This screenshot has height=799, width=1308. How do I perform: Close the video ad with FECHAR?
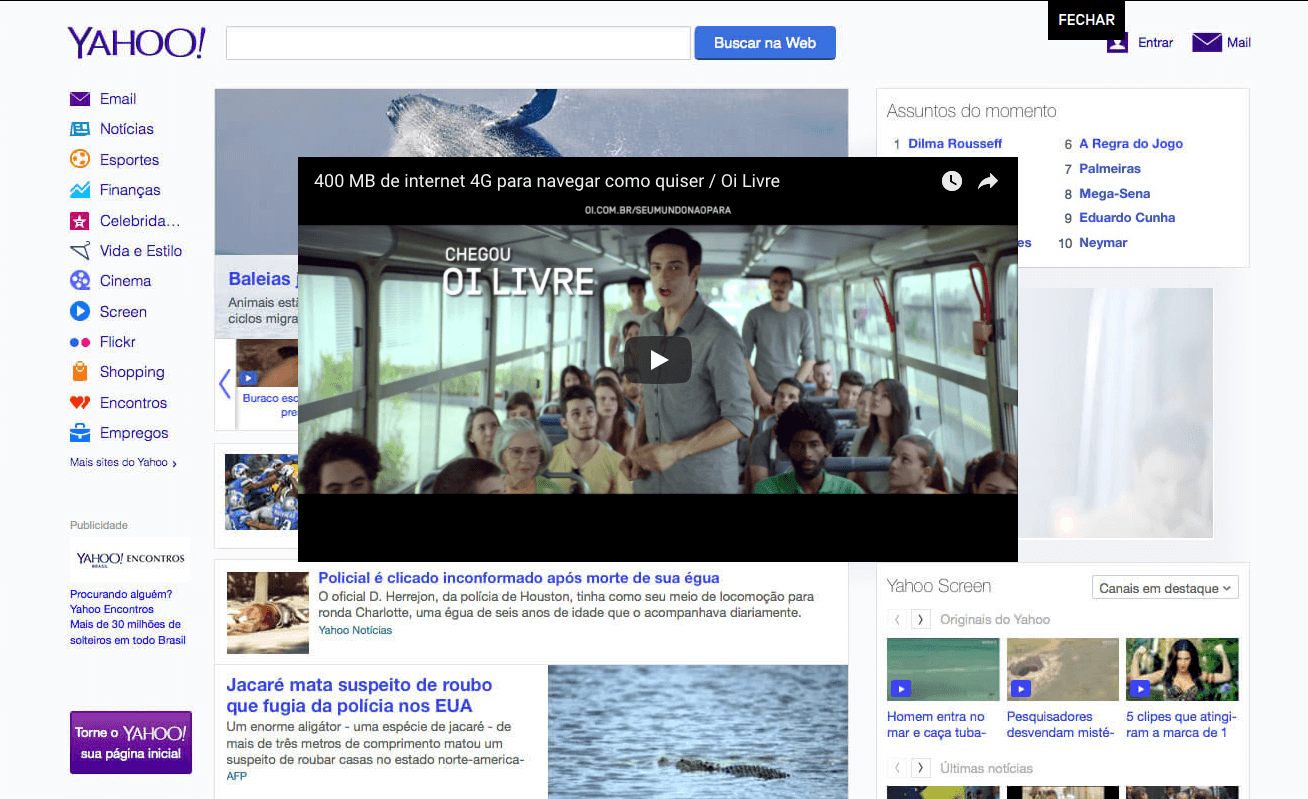(x=1086, y=20)
